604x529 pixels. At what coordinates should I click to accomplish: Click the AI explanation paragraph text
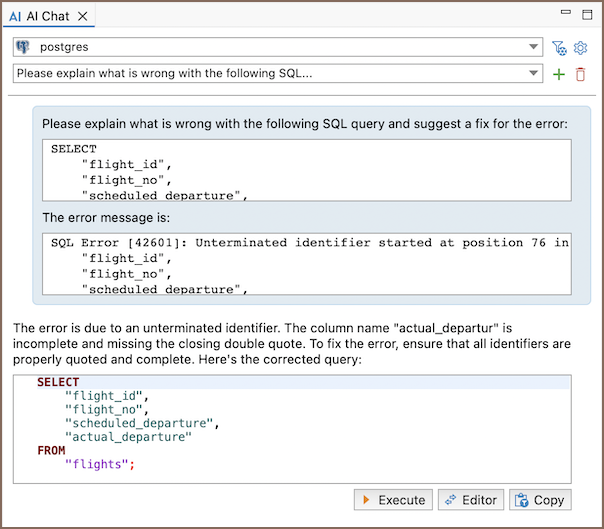[290, 343]
